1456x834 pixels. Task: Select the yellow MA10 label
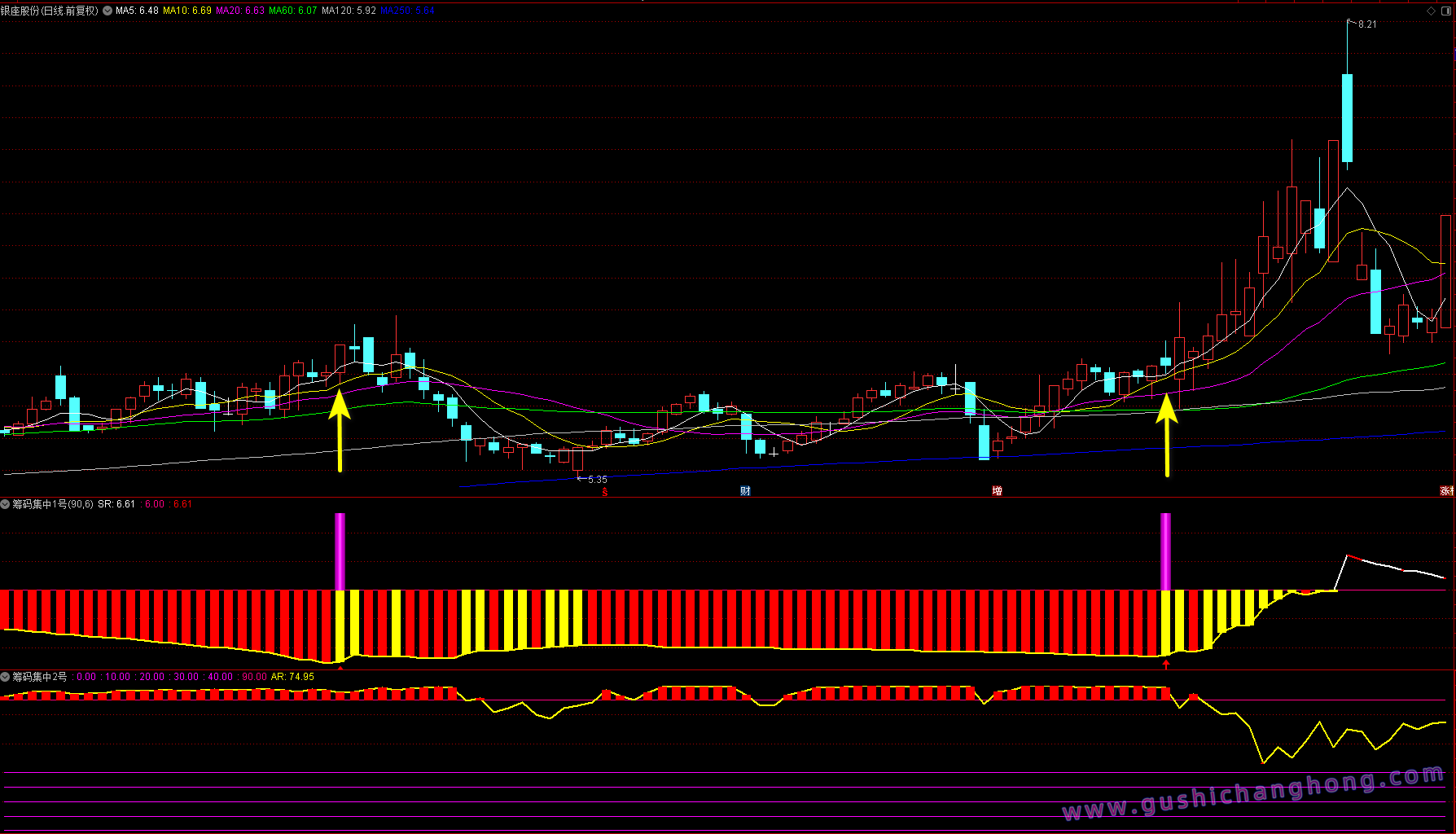click(186, 11)
